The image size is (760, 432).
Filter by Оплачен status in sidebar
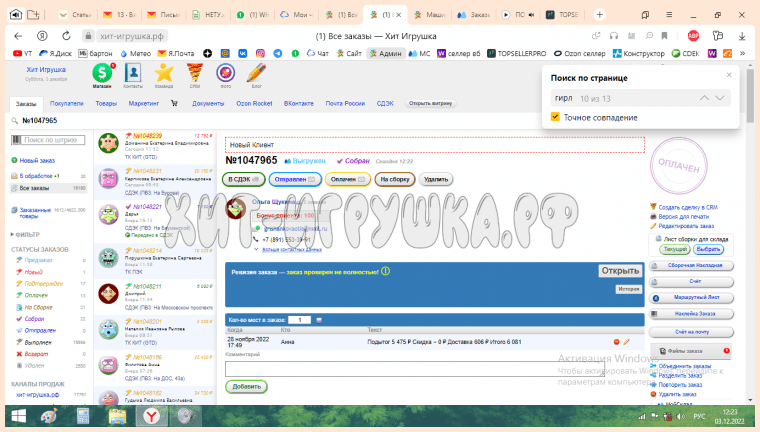tap(36, 295)
